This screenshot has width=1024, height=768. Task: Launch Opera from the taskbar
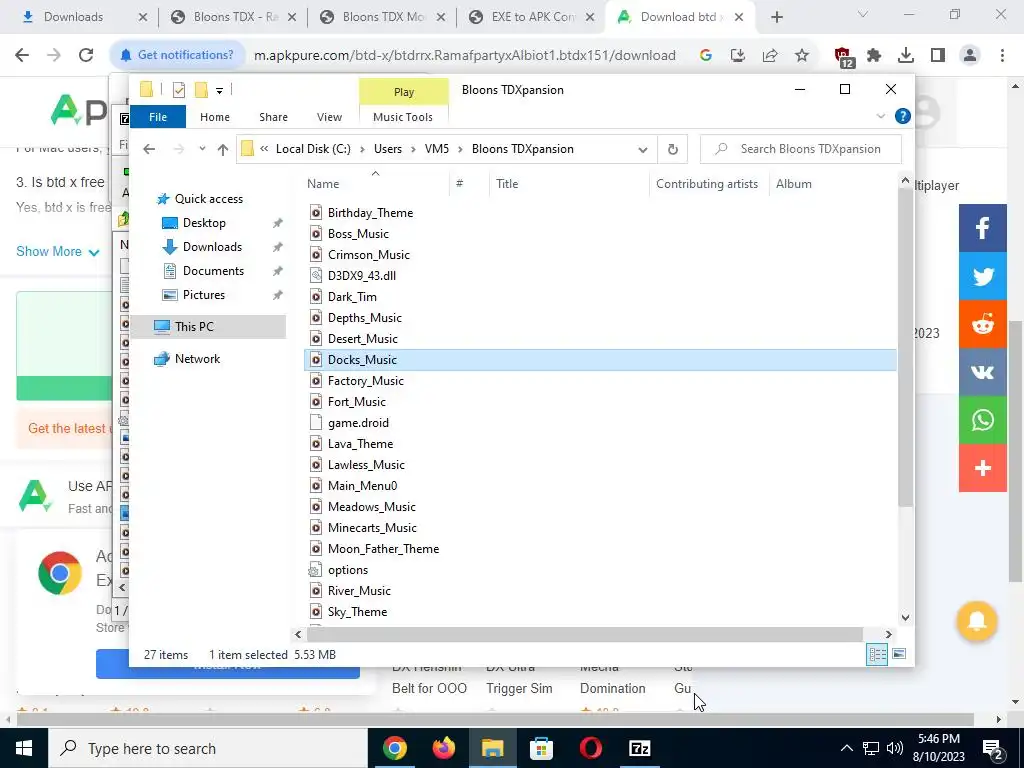click(590, 748)
